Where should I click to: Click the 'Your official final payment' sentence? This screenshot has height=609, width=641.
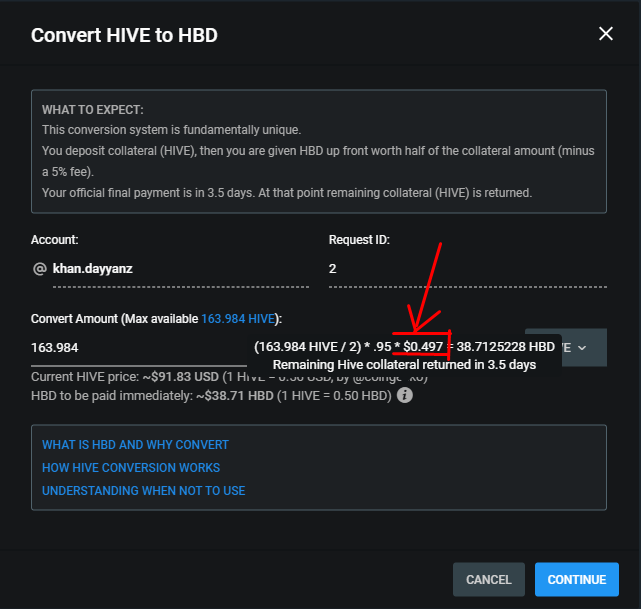287,193
